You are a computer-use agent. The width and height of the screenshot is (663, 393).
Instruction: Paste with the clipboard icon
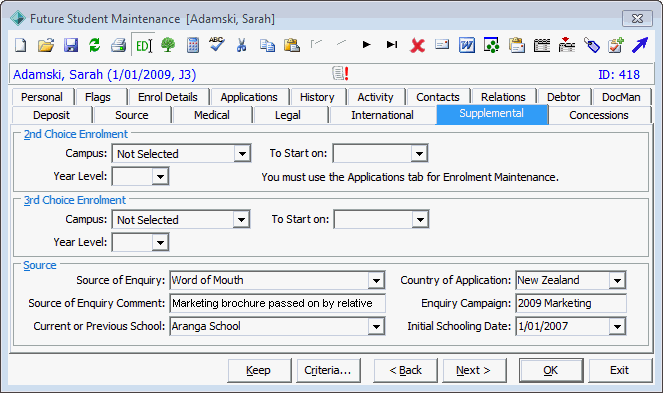(292, 45)
